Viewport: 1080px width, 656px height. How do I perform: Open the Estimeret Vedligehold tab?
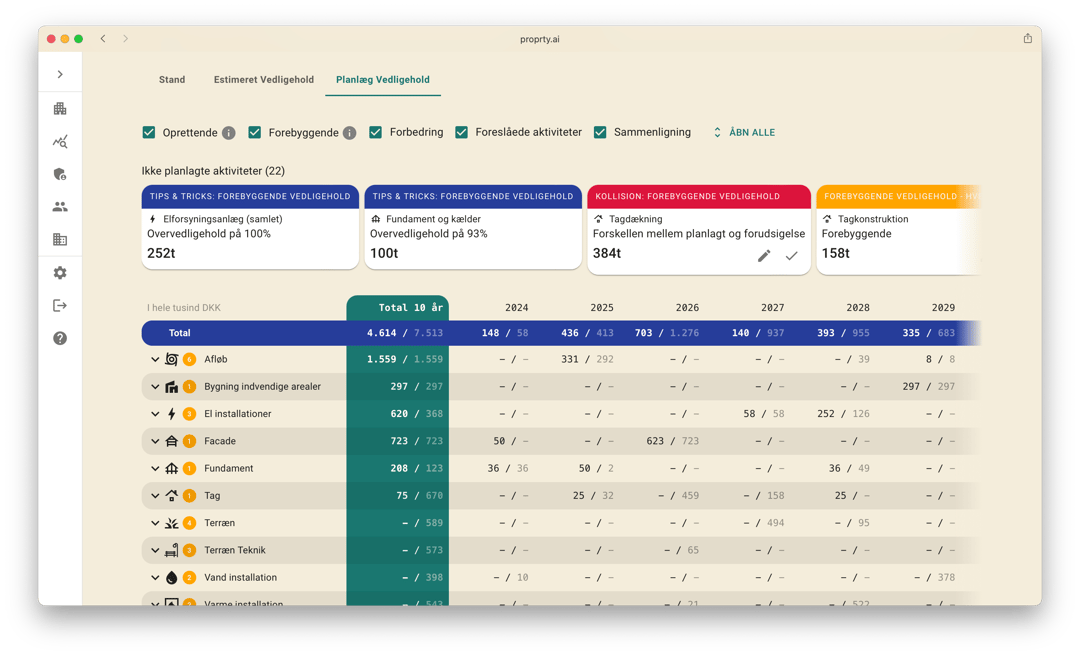(x=264, y=80)
